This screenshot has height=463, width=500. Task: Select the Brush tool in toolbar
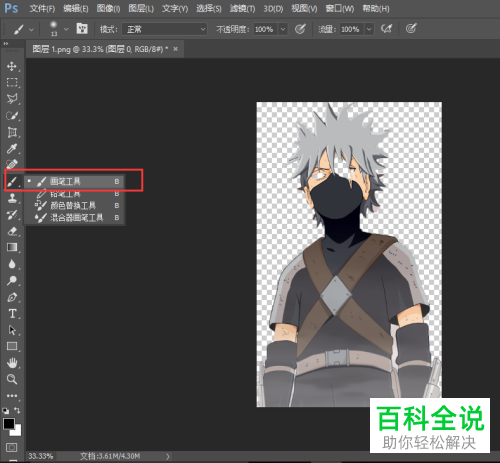(x=12, y=182)
